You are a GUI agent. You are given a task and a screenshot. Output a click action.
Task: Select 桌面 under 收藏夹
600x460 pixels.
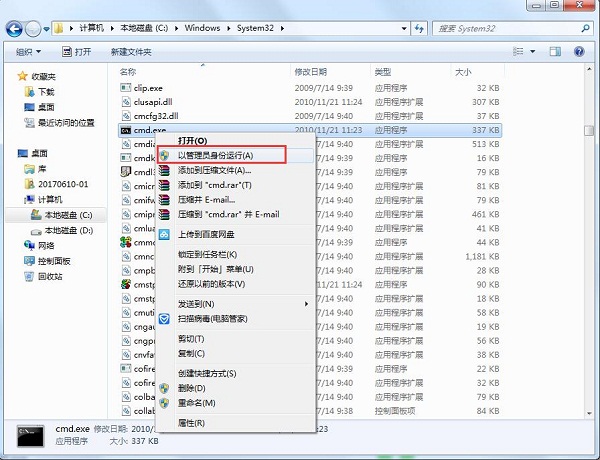(40, 107)
